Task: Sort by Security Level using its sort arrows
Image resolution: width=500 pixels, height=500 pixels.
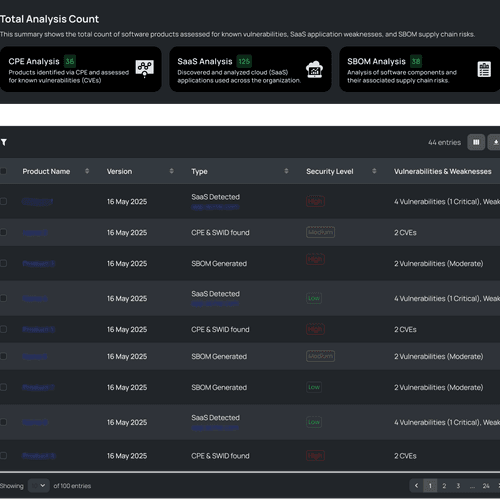Action: click(374, 171)
